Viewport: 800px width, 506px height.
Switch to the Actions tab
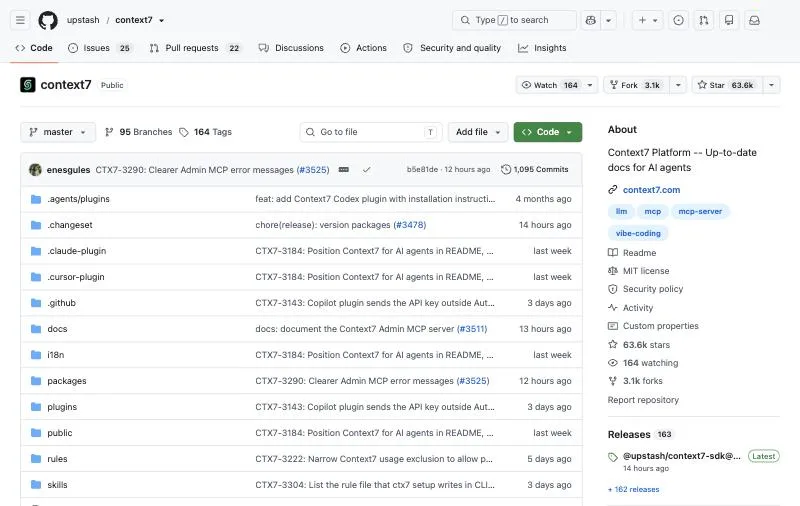[364, 48]
